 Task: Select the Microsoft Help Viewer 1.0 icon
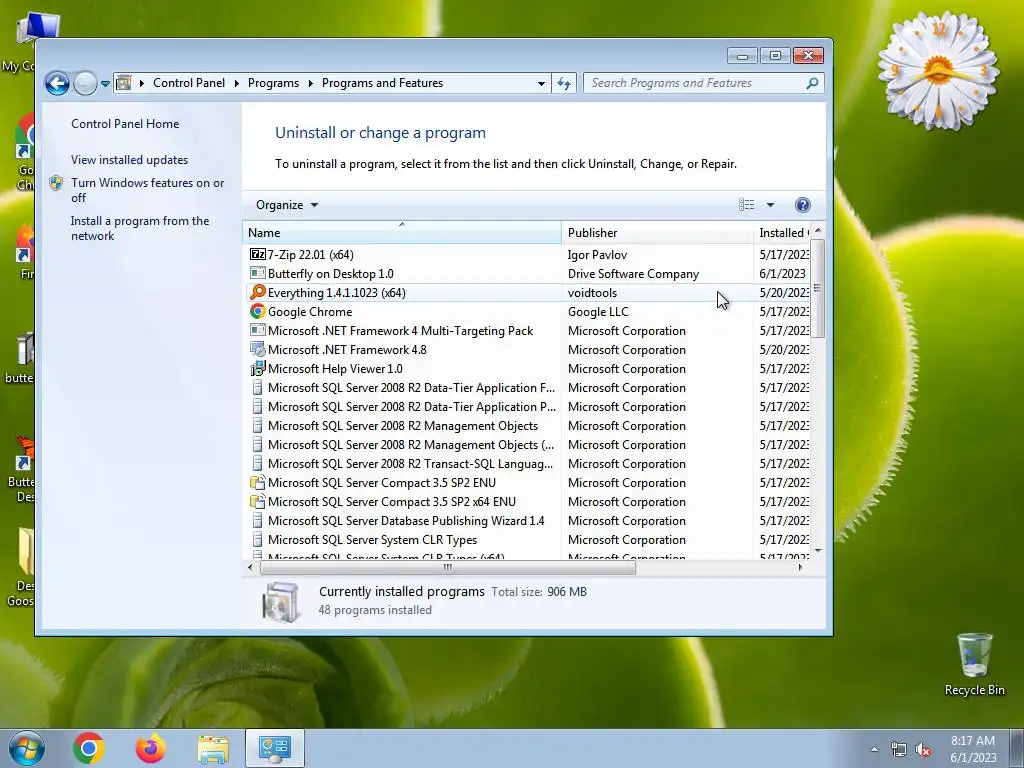257,368
